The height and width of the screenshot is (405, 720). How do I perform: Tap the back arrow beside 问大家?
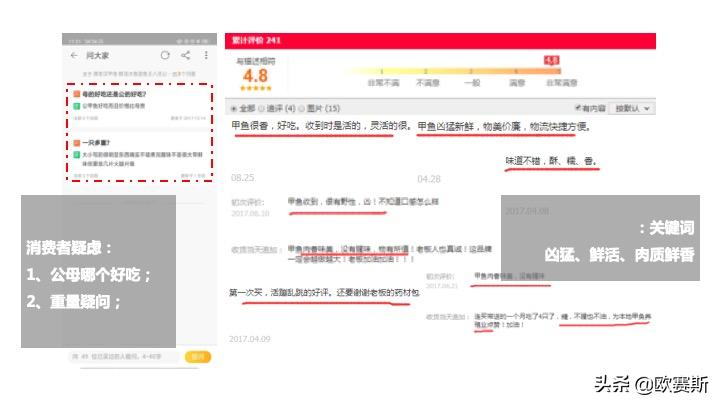pos(74,55)
